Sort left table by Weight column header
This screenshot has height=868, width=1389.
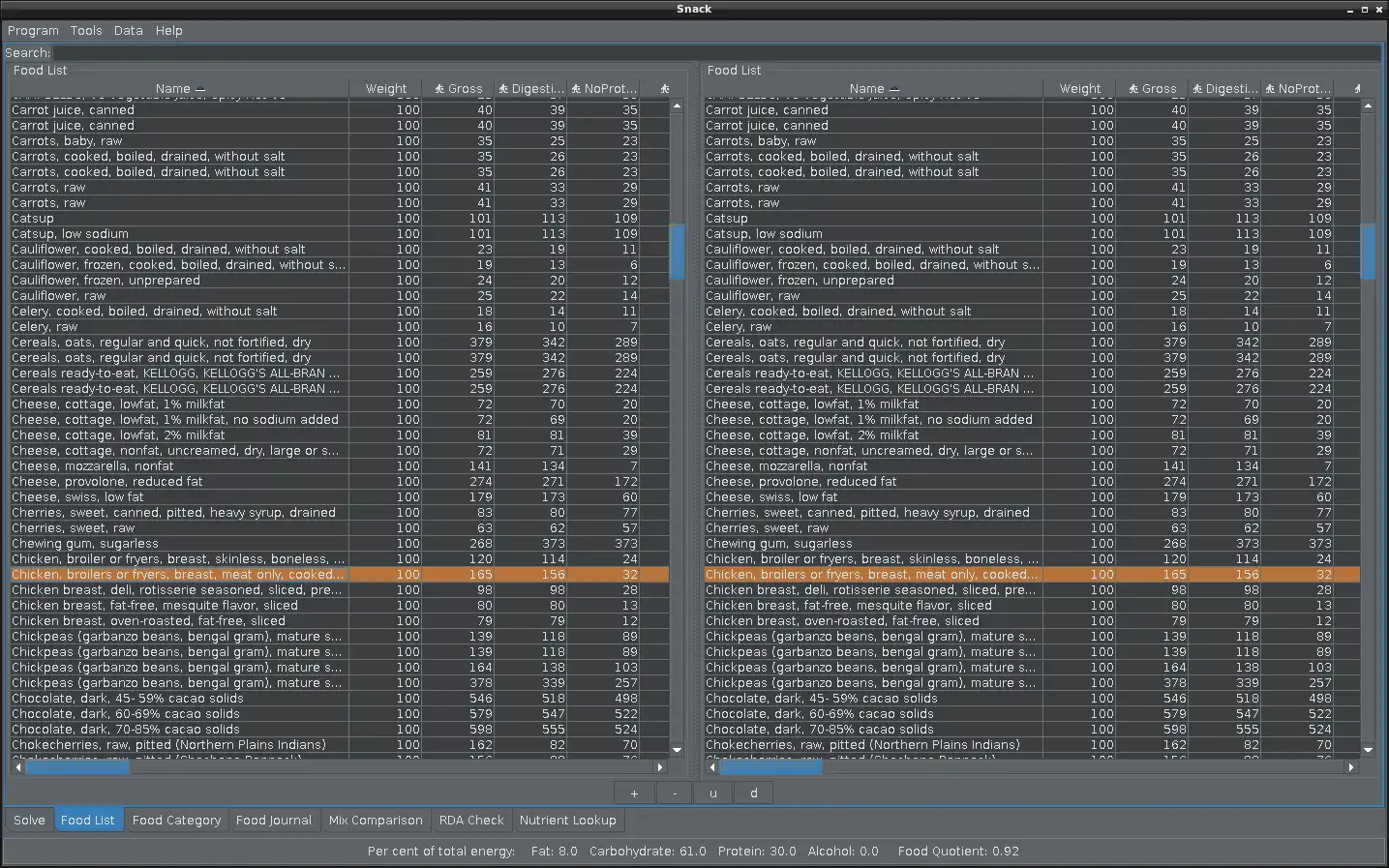(385, 88)
